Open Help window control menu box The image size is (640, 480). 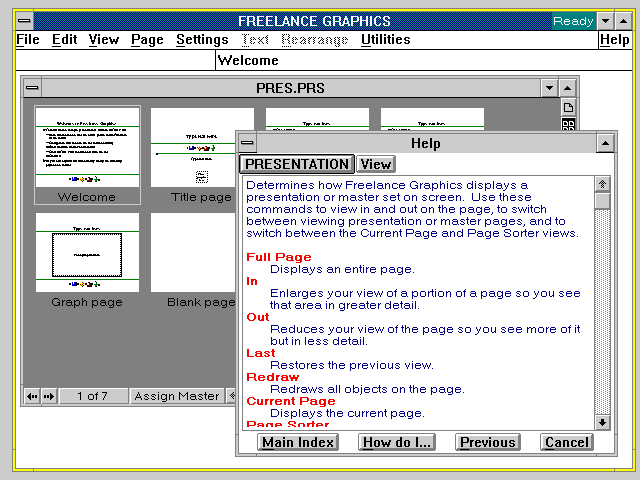[248, 143]
